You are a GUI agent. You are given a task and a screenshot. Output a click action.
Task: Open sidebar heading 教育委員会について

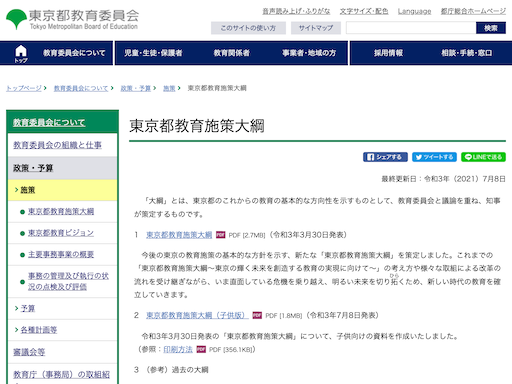tap(49, 122)
